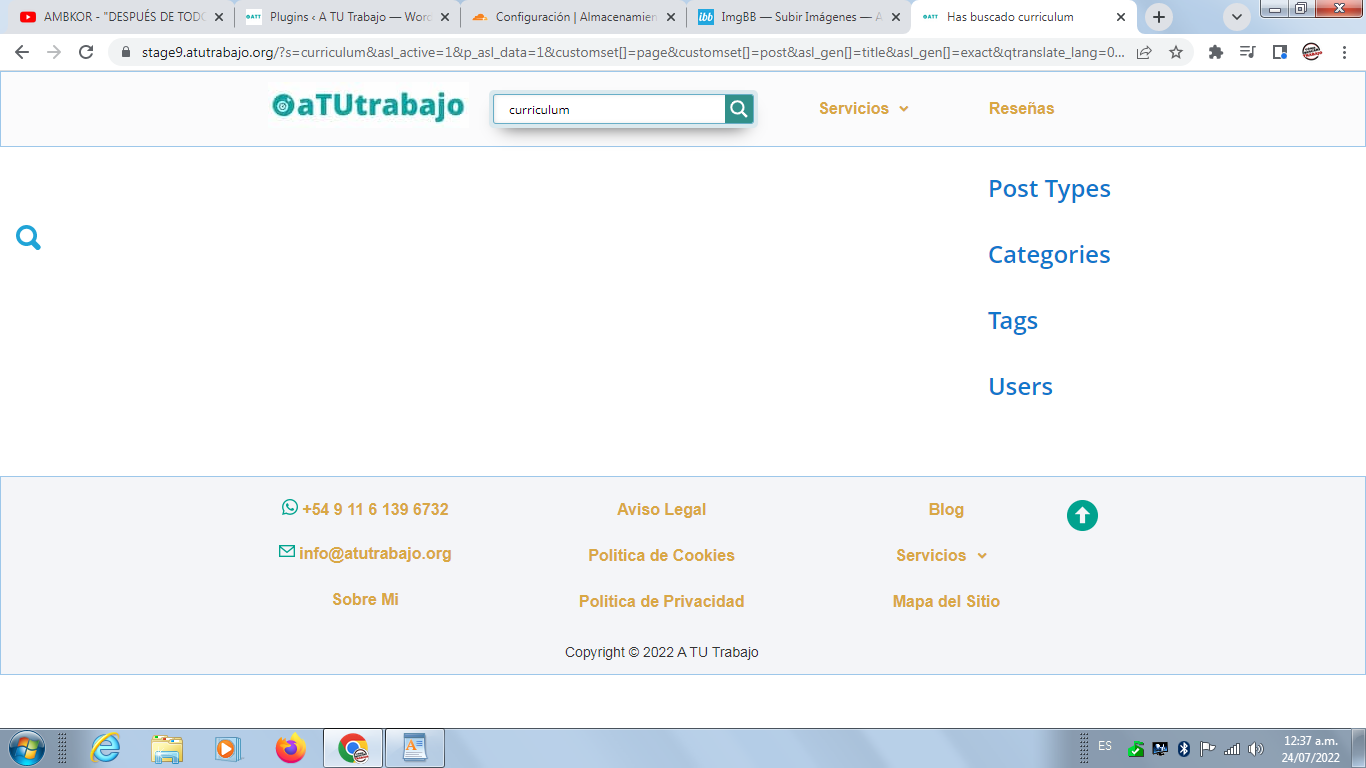Viewport: 1366px width, 768px height.
Task: Click the teal search magnifier button
Action: click(739, 109)
